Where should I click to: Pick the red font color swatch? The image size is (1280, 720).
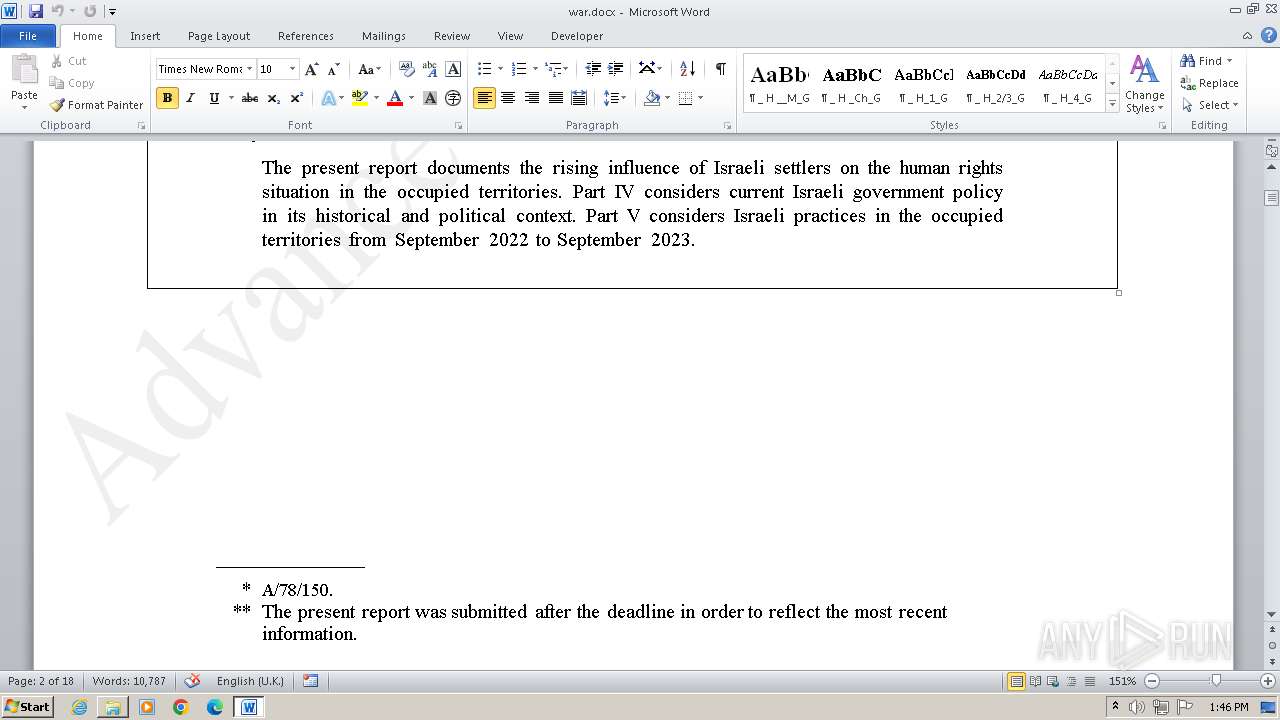(395, 98)
